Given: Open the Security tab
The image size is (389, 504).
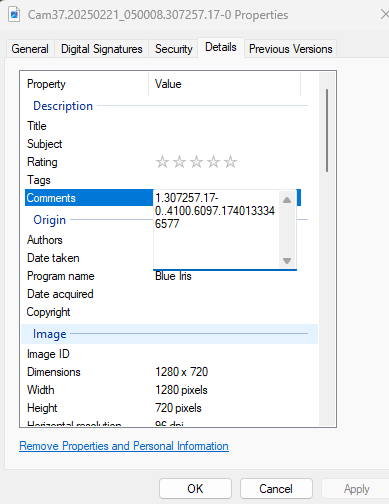Looking at the screenshot, I should pos(174,49).
